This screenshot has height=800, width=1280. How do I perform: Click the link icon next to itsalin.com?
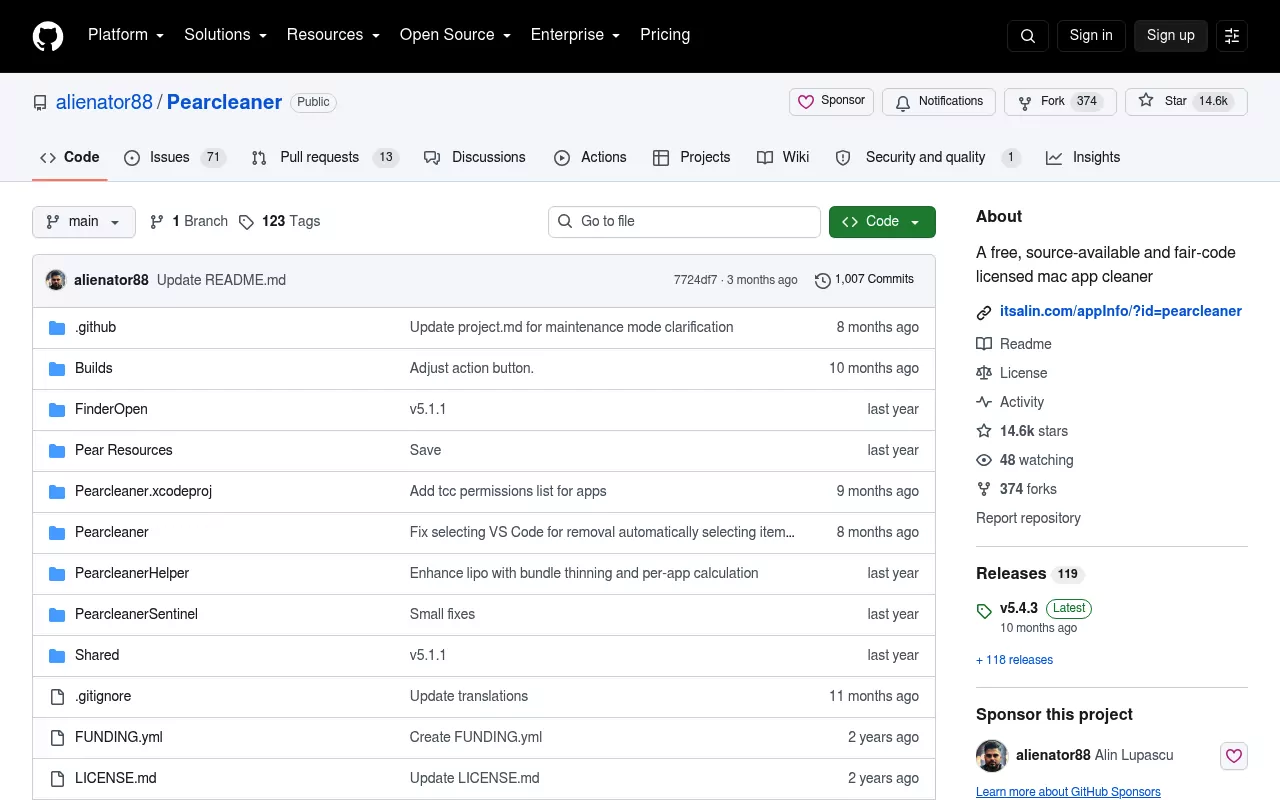click(984, 312)
